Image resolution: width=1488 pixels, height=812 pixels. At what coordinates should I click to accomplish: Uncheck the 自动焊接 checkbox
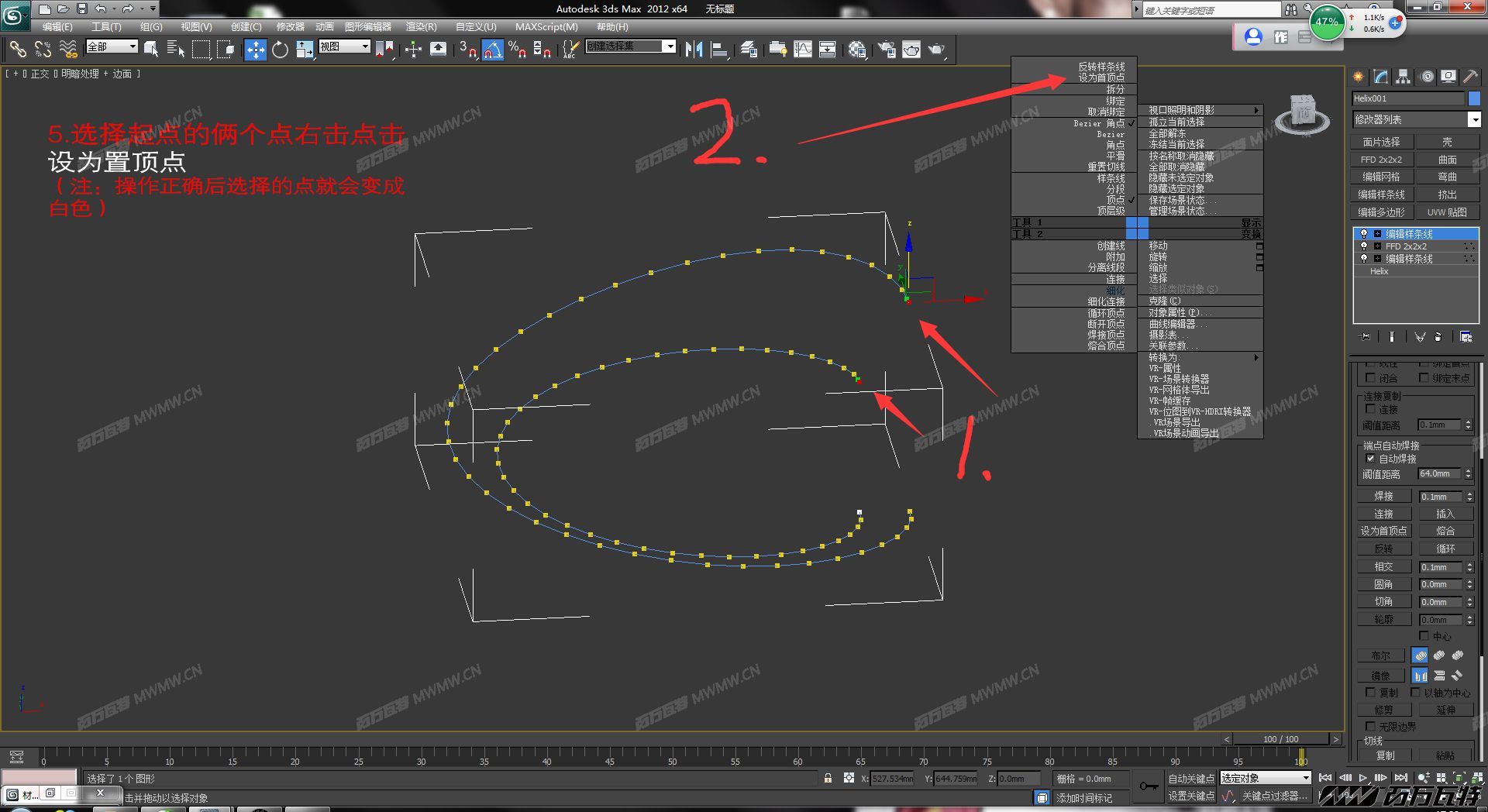click(1370, 459)
